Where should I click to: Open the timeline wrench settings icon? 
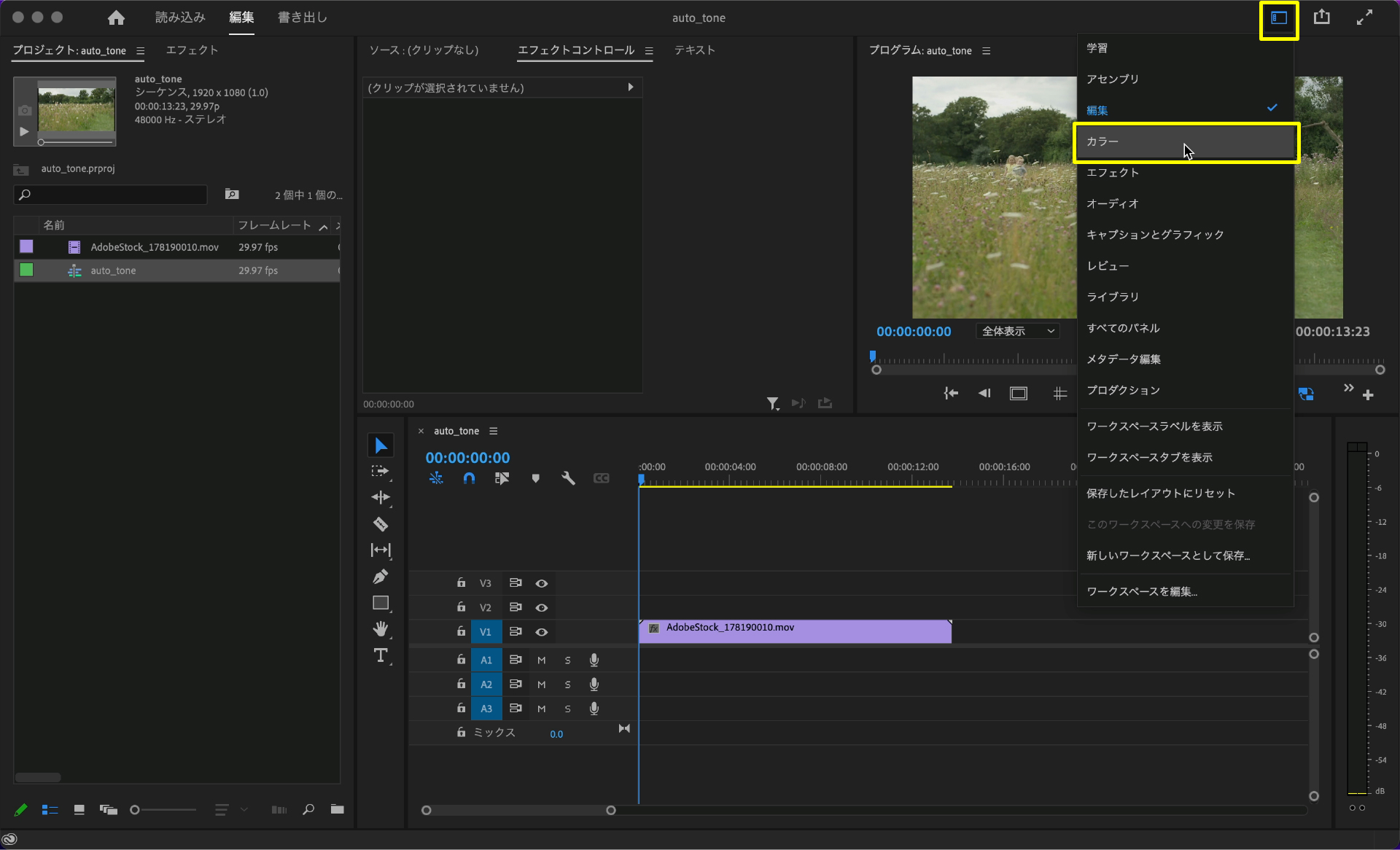(x=568, y=478)
